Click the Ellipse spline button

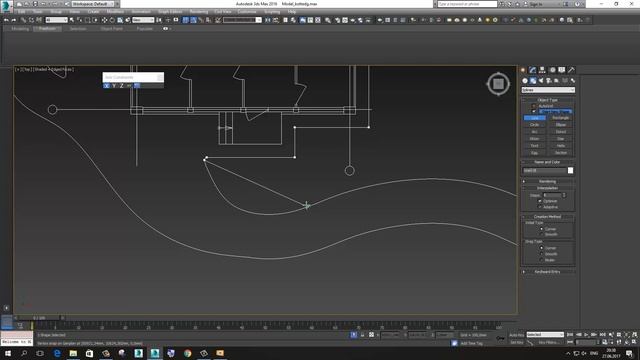tap(561, 124)
